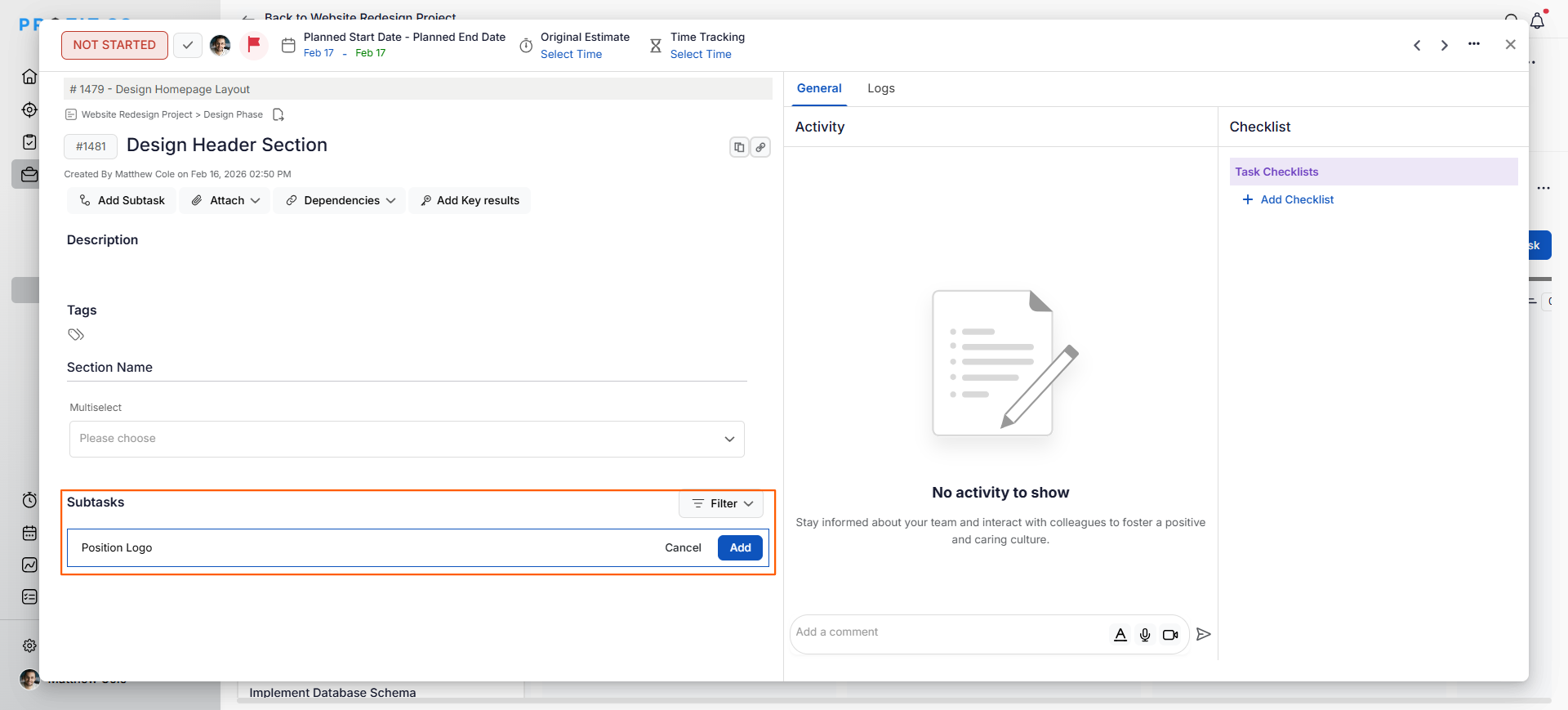This screenshot has height=710, width=1568.
Task: Go to previous task arrow
Action: click(1417, 45)
